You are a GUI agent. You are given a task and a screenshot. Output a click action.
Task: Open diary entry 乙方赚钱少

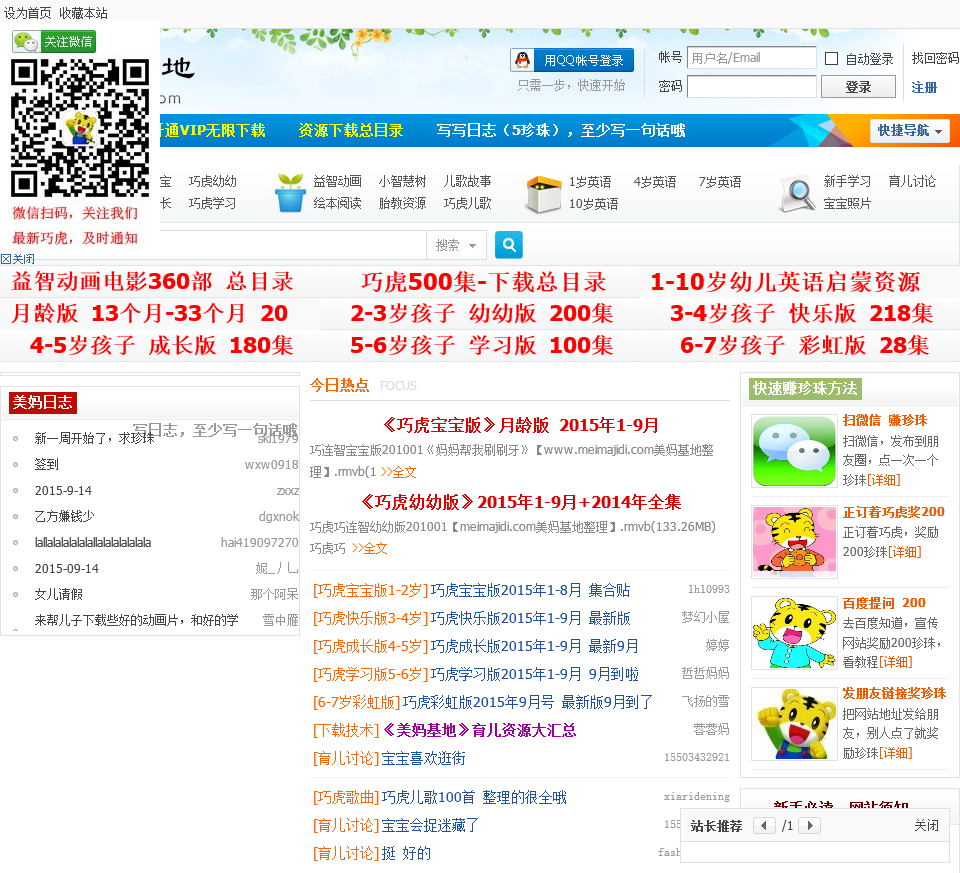(x=64, y=516)
